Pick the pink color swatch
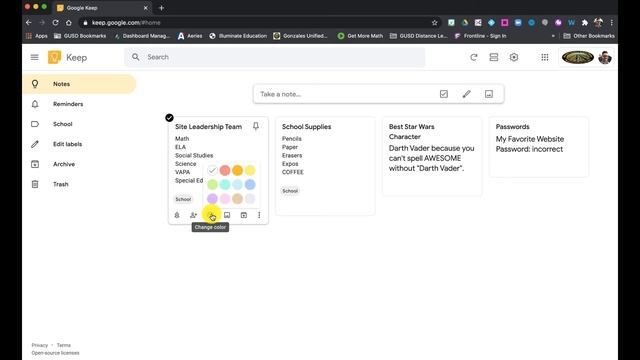The image size is (640, 360). point(225,198)
